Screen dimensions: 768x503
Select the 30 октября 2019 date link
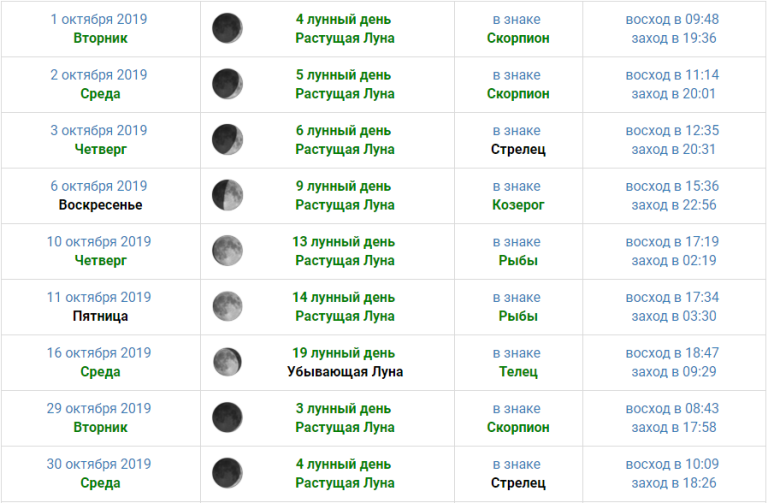pos(99,464)
